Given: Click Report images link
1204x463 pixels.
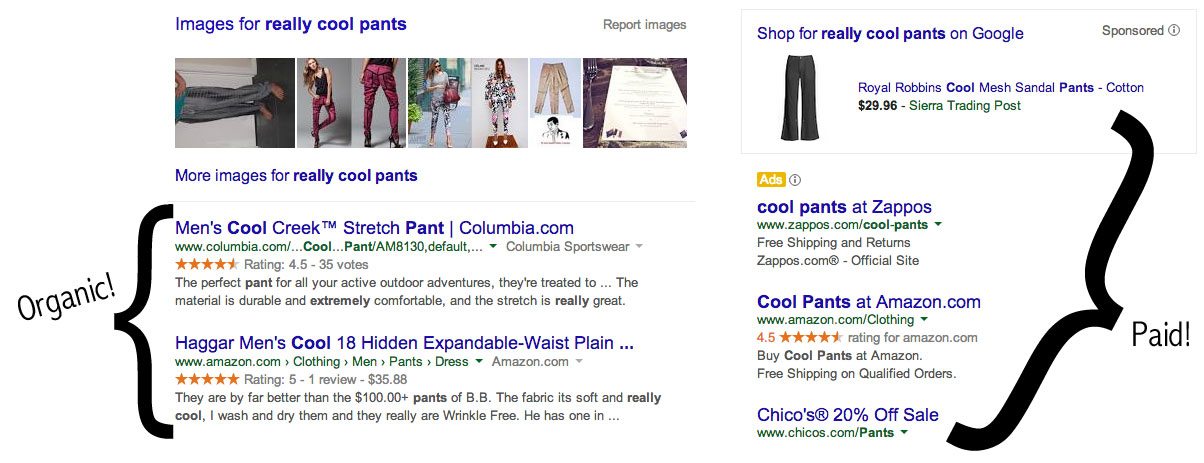Looking at the screenshot, I should [x=645, y=25].
